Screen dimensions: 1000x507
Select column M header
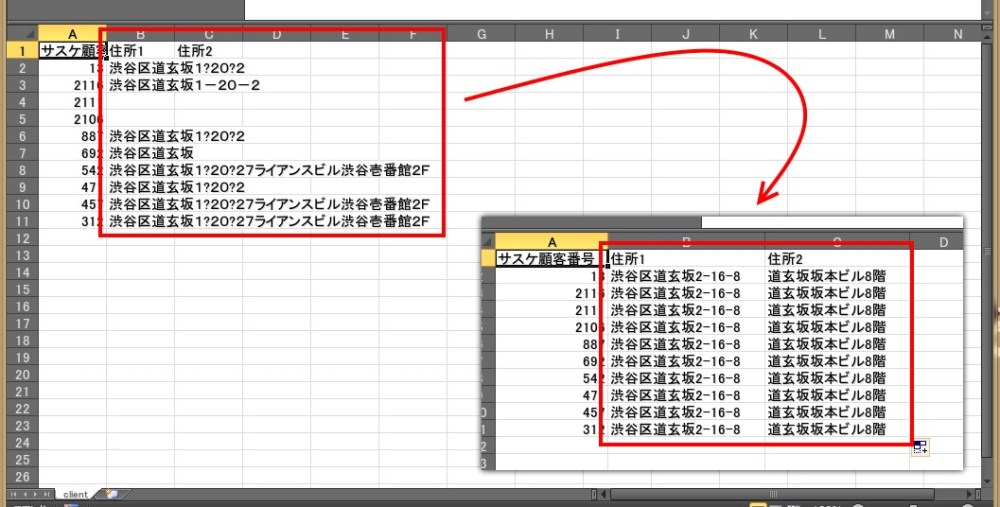890,34
